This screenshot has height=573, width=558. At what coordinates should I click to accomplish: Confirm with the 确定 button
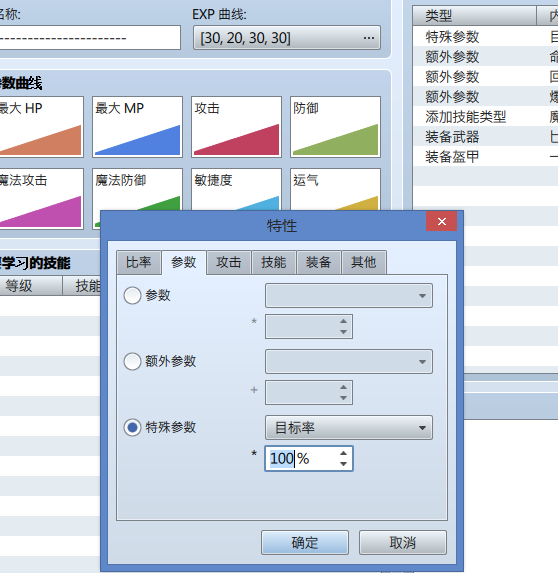pyautogui.click(x=305, y=543)
